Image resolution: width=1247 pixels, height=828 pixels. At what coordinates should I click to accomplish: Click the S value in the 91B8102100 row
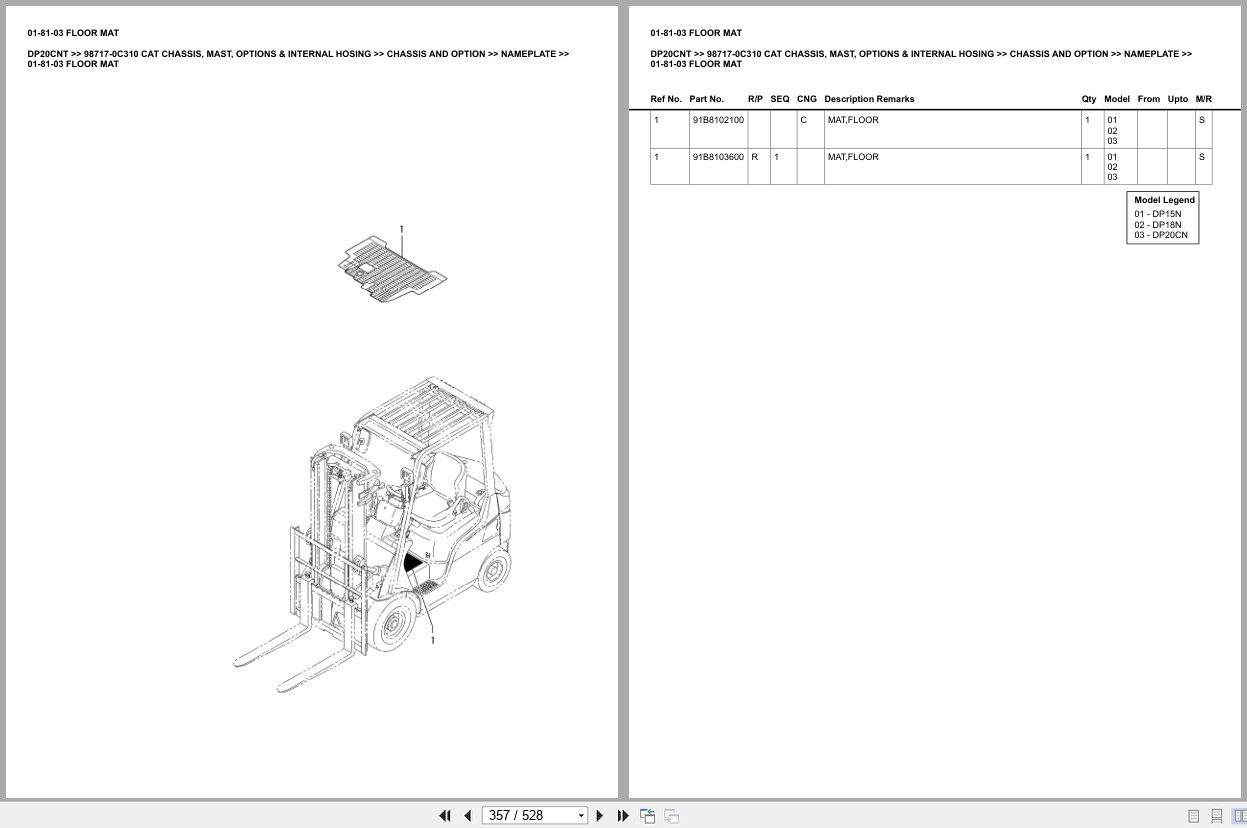(1202, 120)
